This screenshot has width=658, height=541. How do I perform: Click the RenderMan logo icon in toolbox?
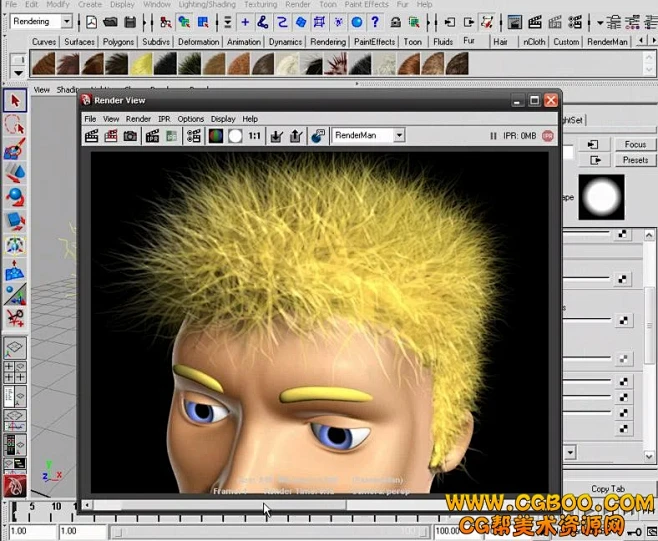tap(15, 486)
